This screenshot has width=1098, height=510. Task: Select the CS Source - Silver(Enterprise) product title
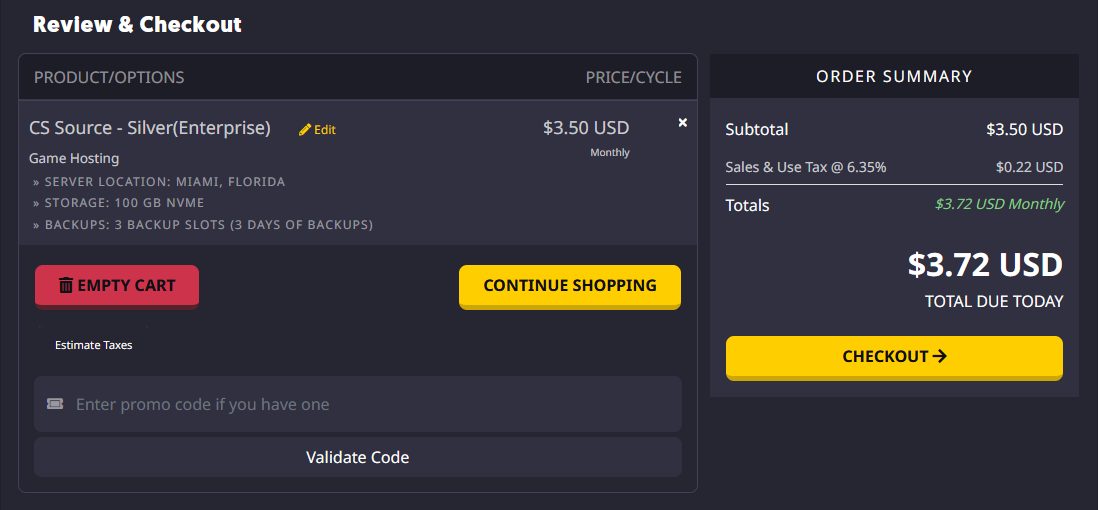click(x=150, y=128)
